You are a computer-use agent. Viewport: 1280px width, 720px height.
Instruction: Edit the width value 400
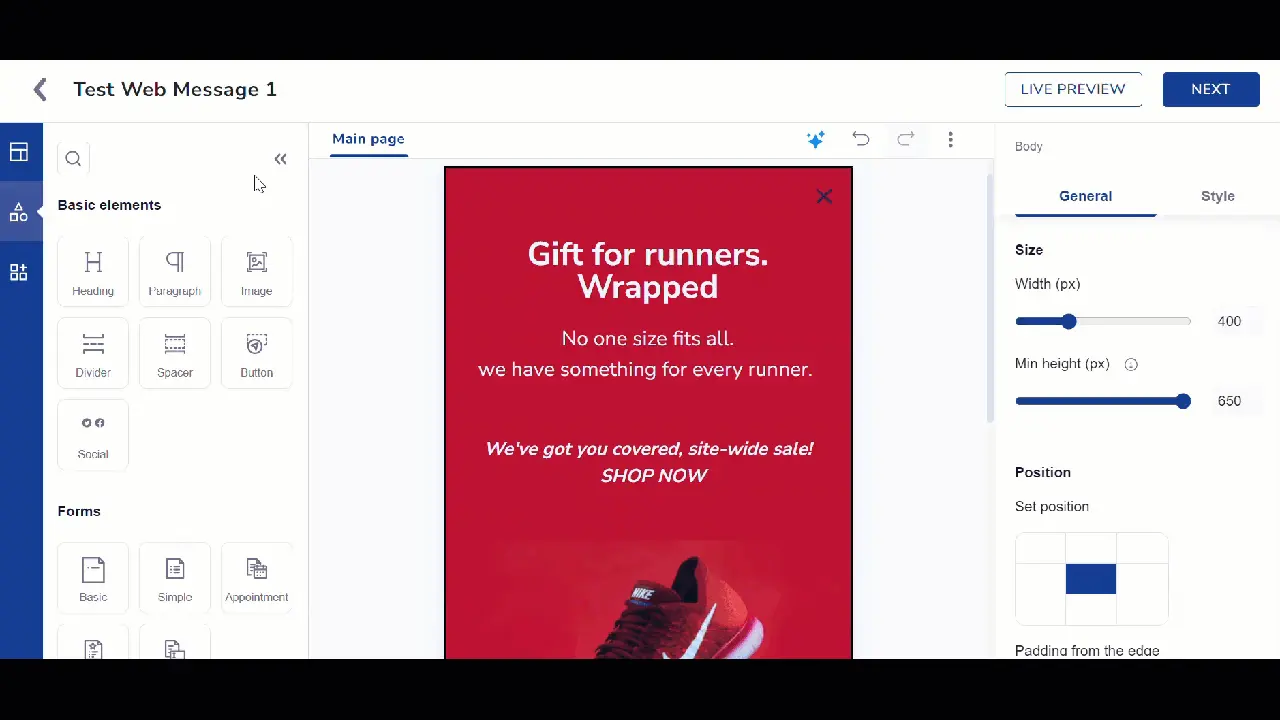coord(1229,321)
